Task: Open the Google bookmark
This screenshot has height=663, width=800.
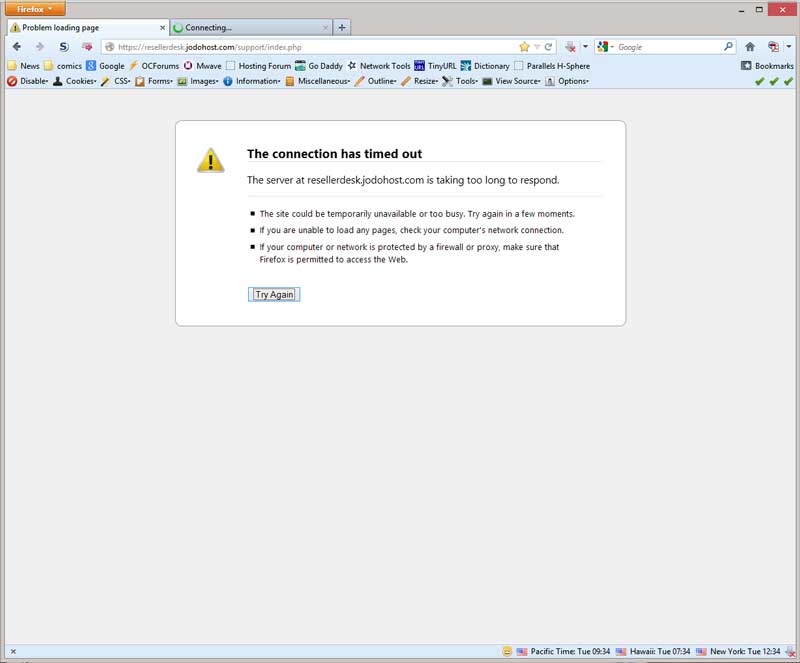Action: tap(106, 66)
